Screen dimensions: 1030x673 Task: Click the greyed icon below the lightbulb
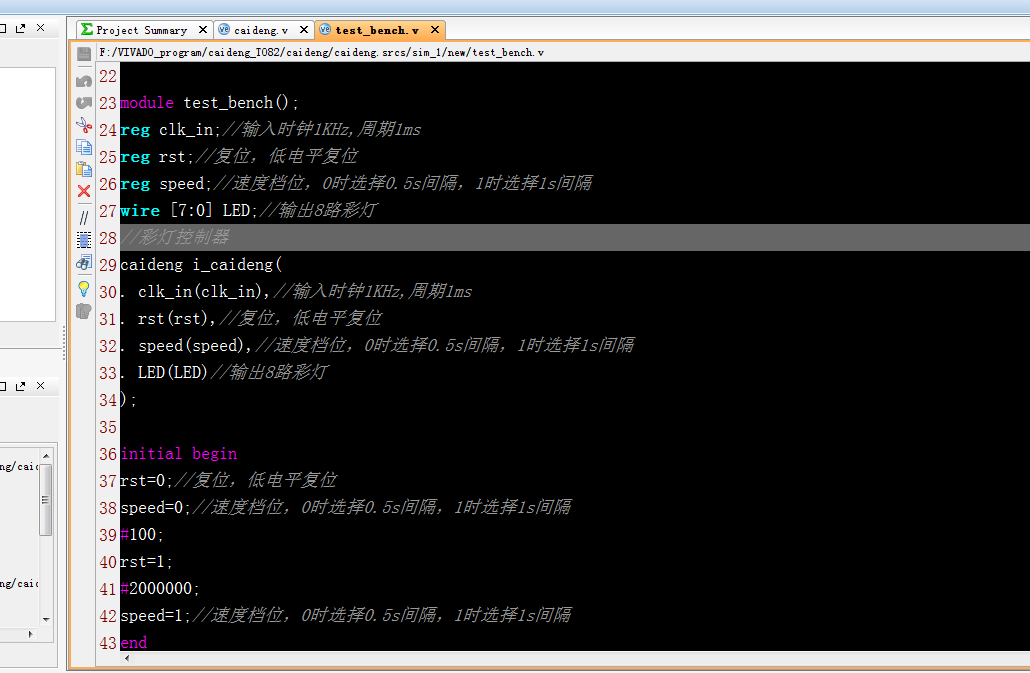coord(83,311)
